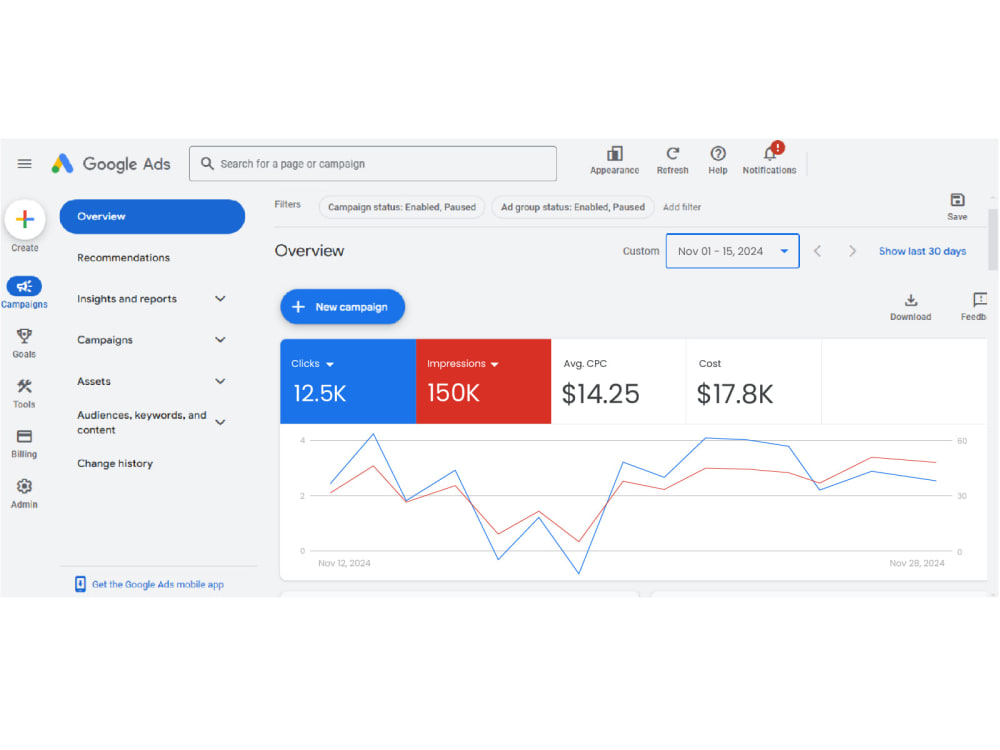Open Goals trophy icon

[x=24, y=336]
